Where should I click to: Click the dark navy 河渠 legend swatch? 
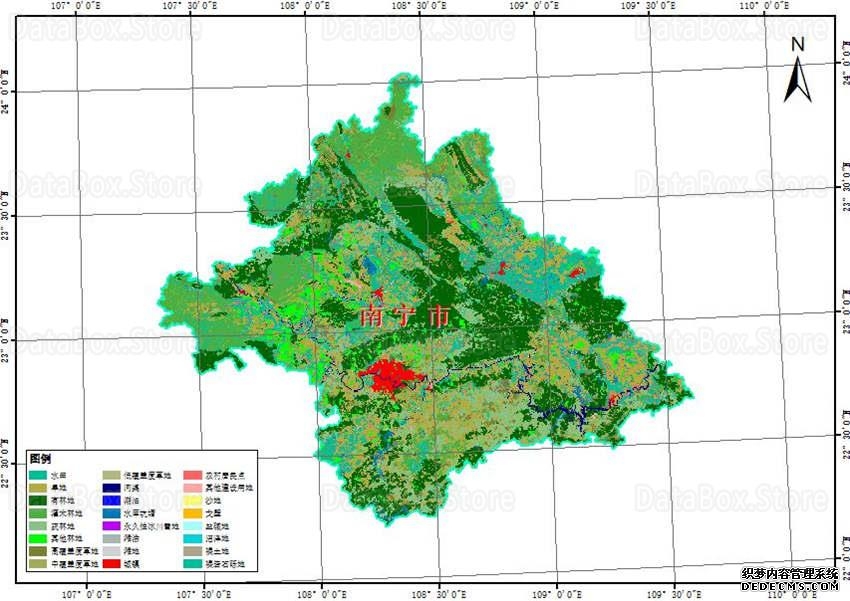click(x=111, y=488)
